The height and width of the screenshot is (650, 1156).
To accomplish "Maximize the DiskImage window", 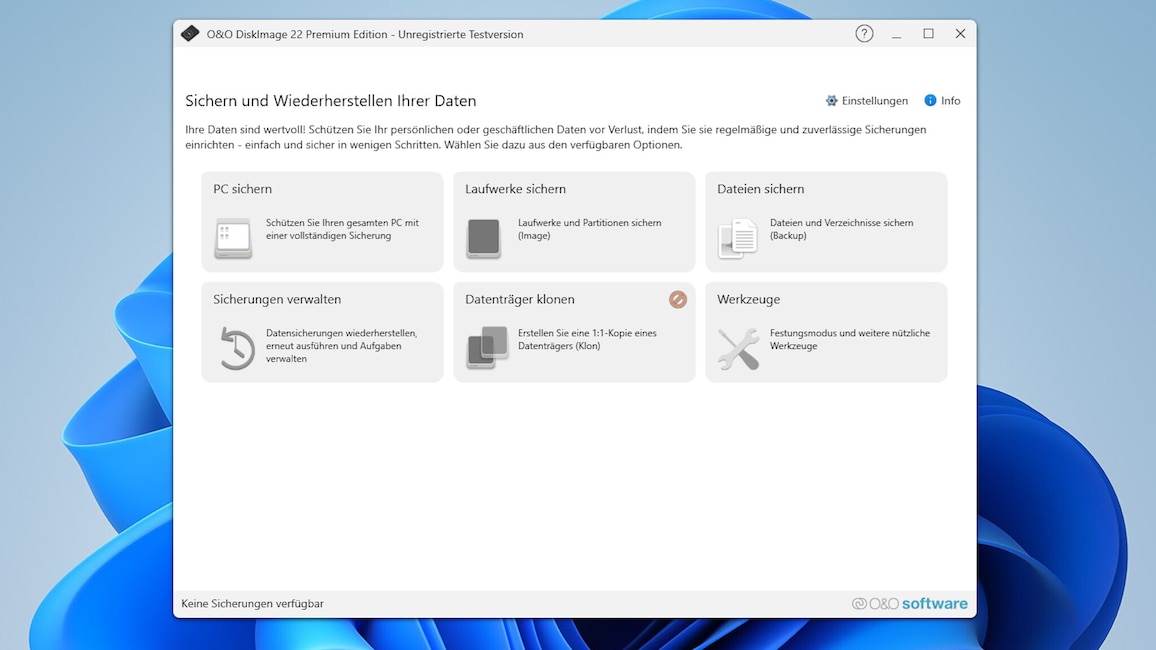I will (x=928, y=34).
